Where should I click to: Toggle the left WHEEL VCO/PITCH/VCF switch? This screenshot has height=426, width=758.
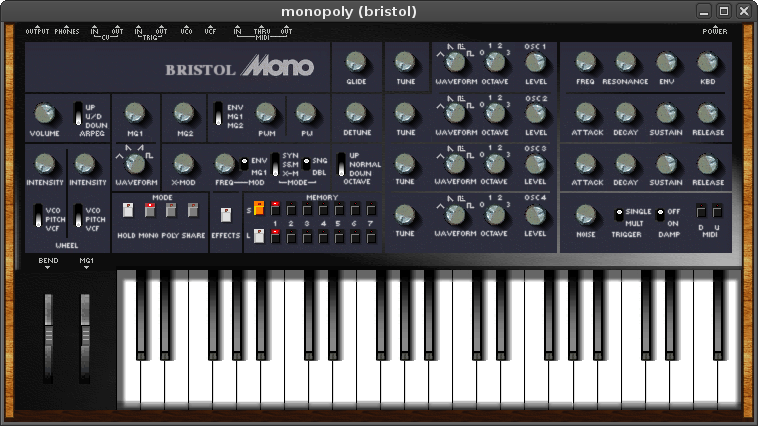click(38, 215)
